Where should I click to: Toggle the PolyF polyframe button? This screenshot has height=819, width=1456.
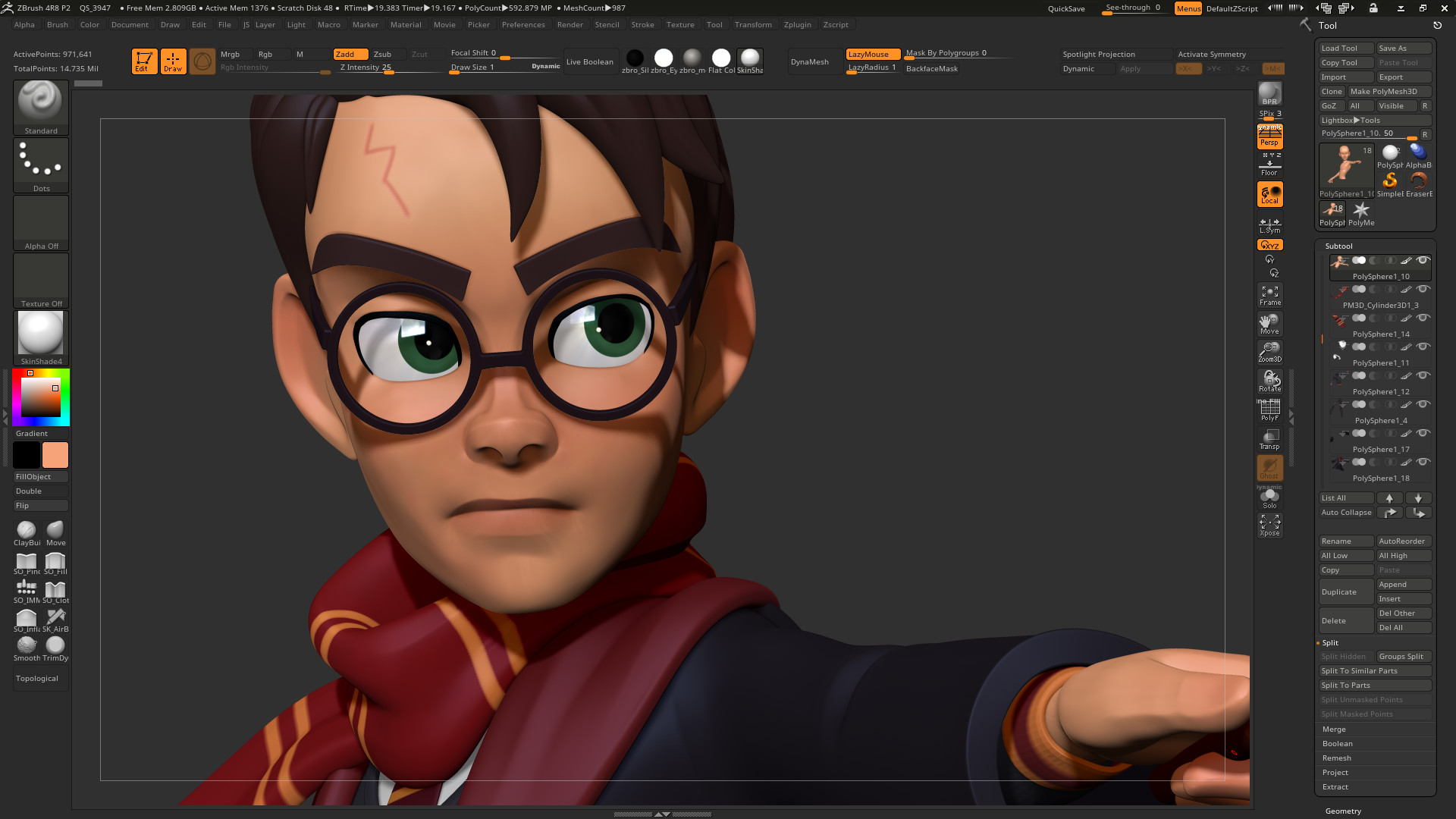click(1269, 410)
